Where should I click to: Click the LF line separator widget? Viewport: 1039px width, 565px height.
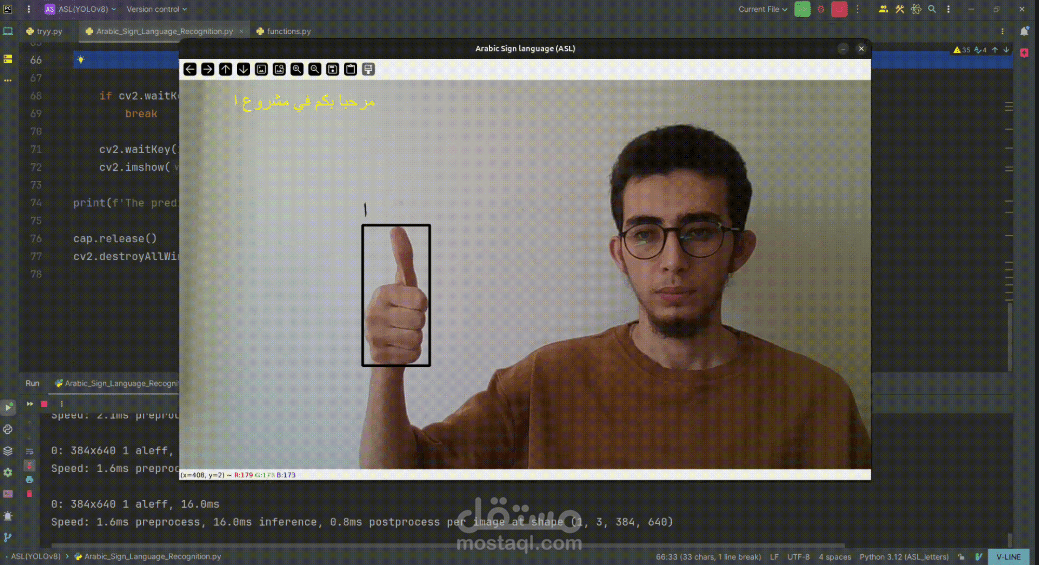point(774,557)
